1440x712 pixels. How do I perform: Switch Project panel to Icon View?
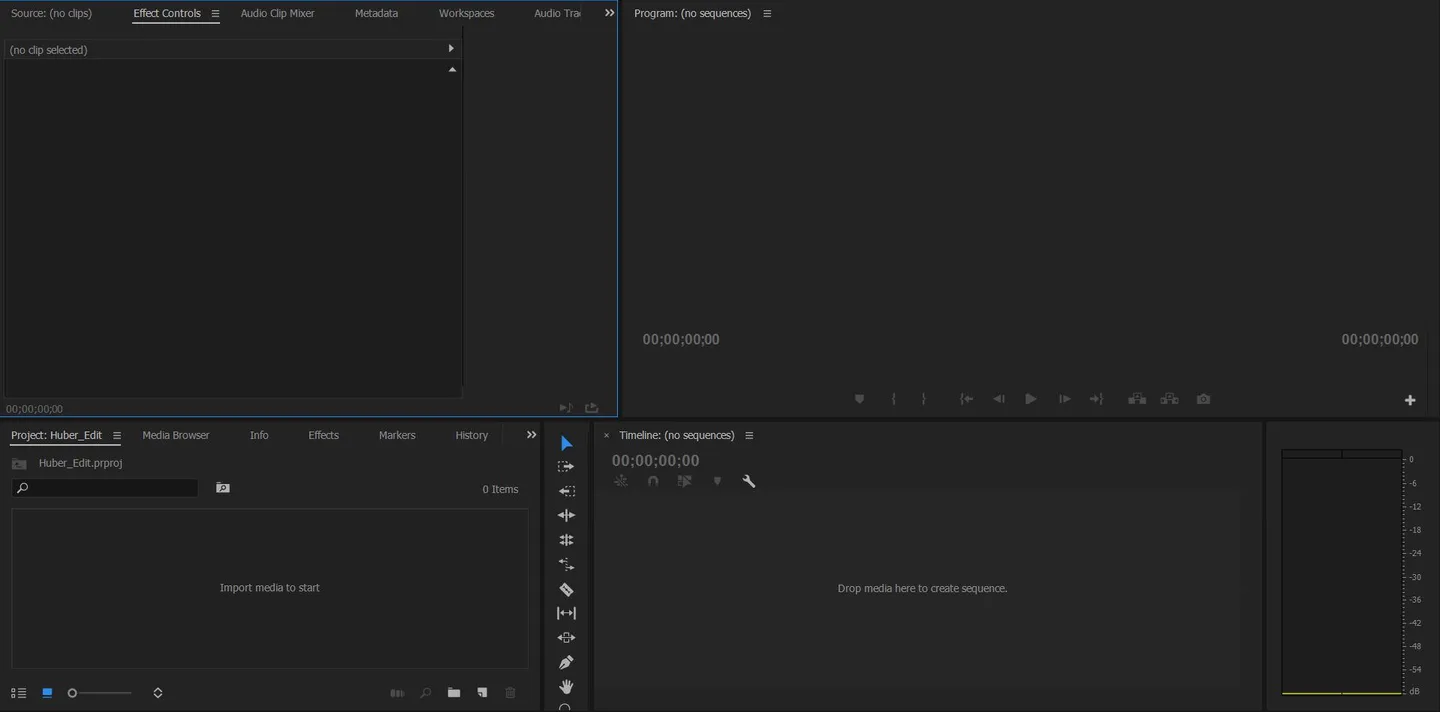[x=47, y=693]
